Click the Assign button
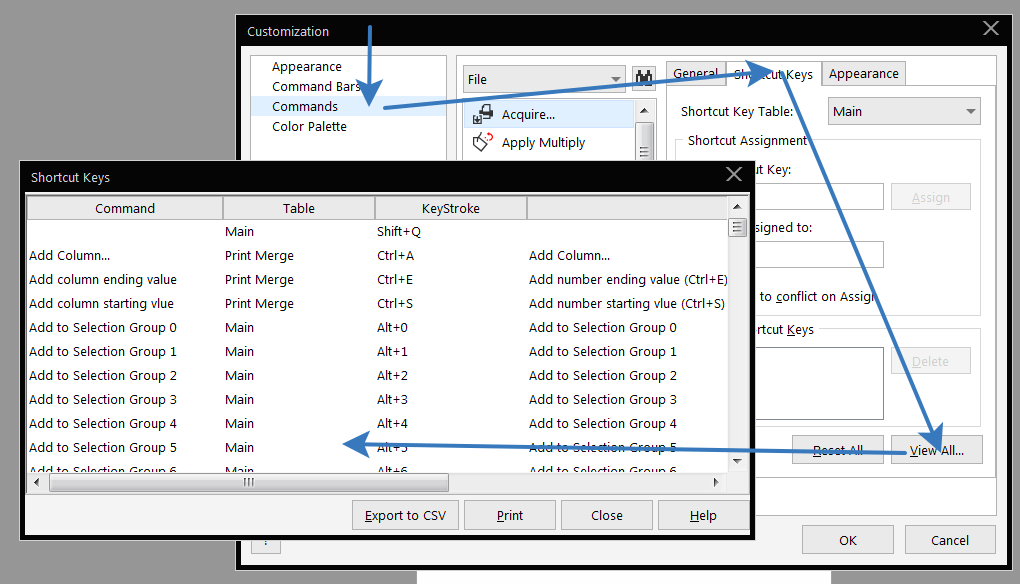Viewport: 1020px width, 584px height. (x=931, y=197)
